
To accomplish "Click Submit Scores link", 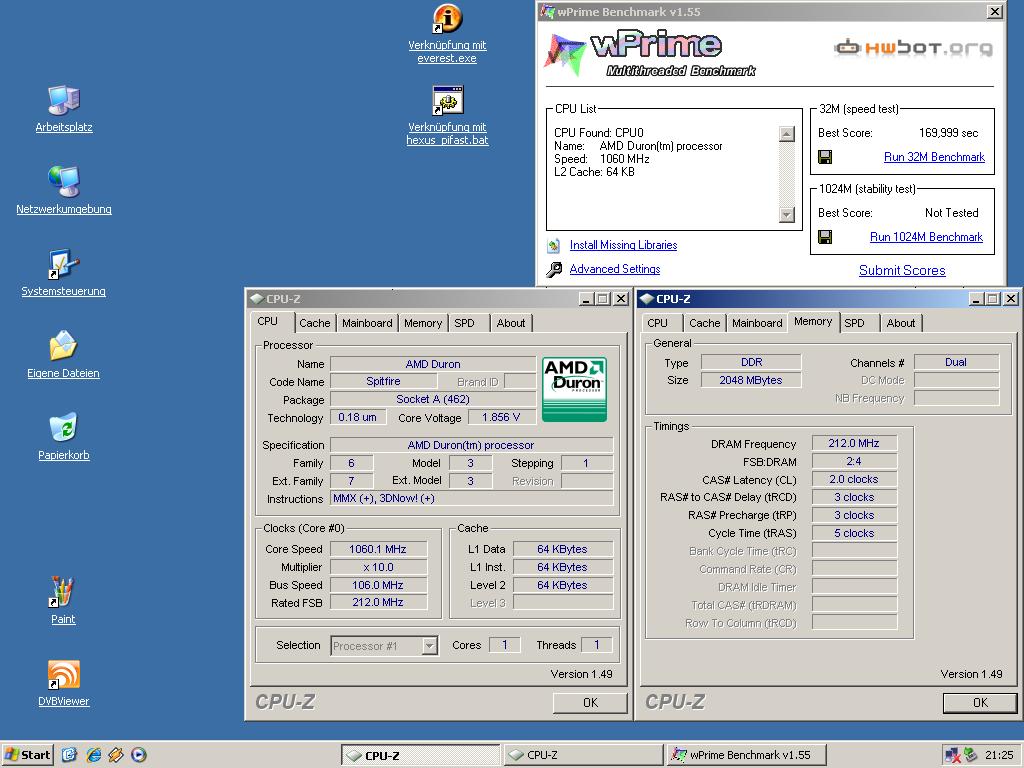I will tap(902, 270).
